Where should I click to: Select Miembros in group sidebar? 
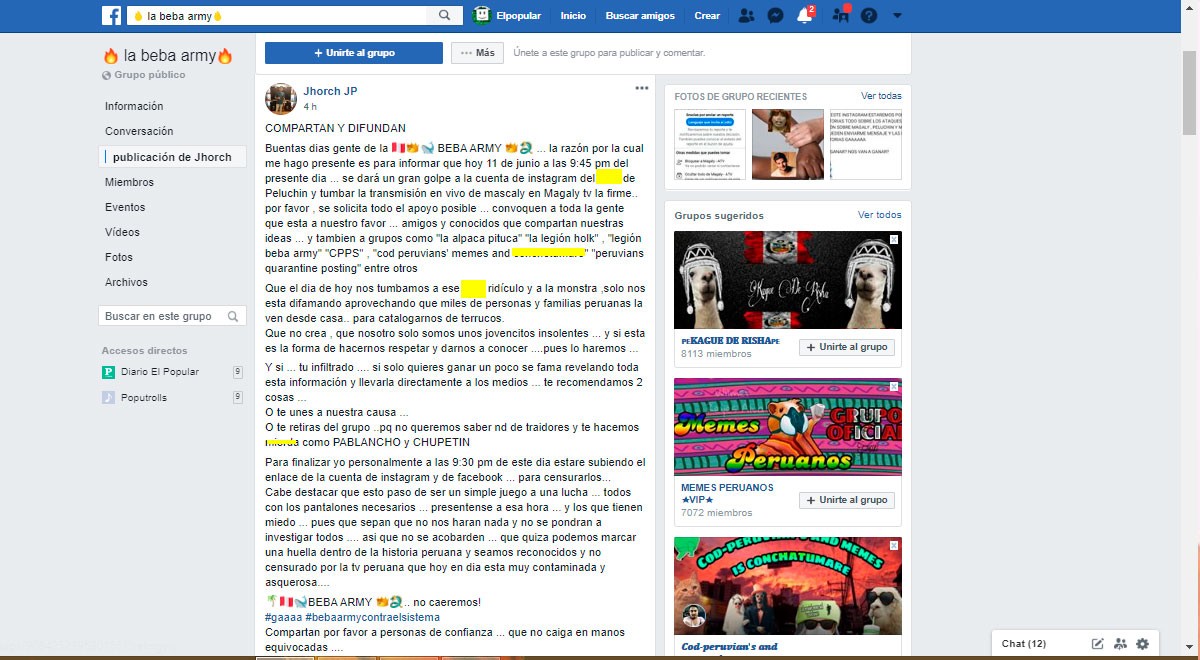(130, 182)
